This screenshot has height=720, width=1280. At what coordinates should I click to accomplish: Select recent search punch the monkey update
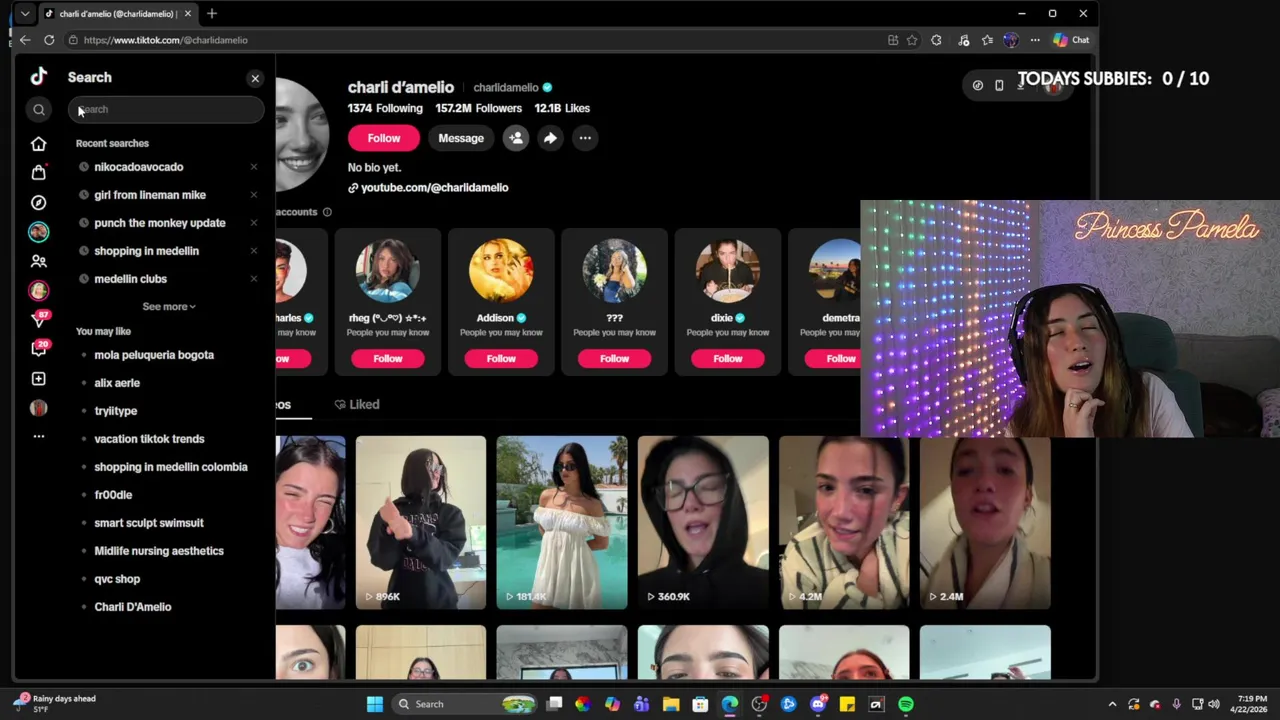pos(160,223)
